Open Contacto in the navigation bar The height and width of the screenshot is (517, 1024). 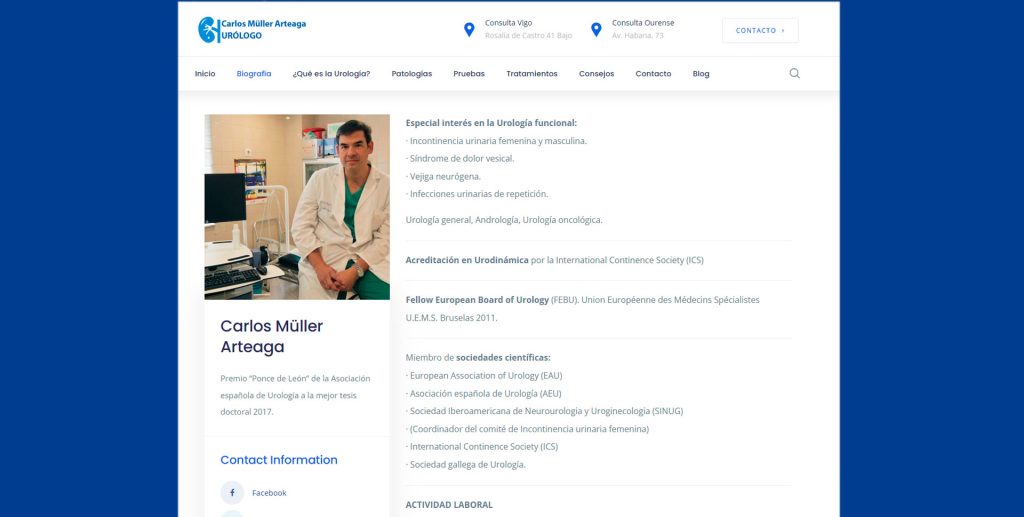pyautogui.click(x=653, y=74)
